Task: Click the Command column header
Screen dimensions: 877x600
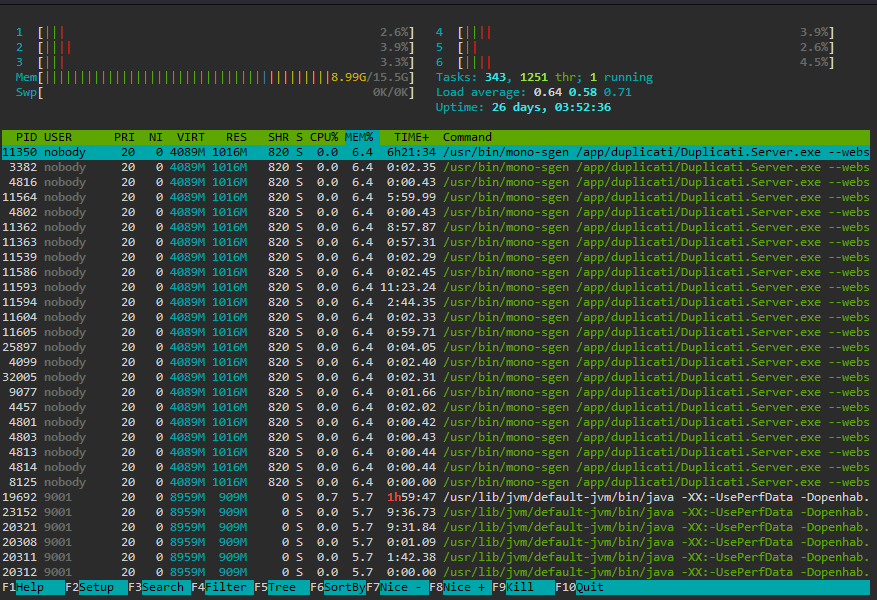Action: (x=467, y=138)
